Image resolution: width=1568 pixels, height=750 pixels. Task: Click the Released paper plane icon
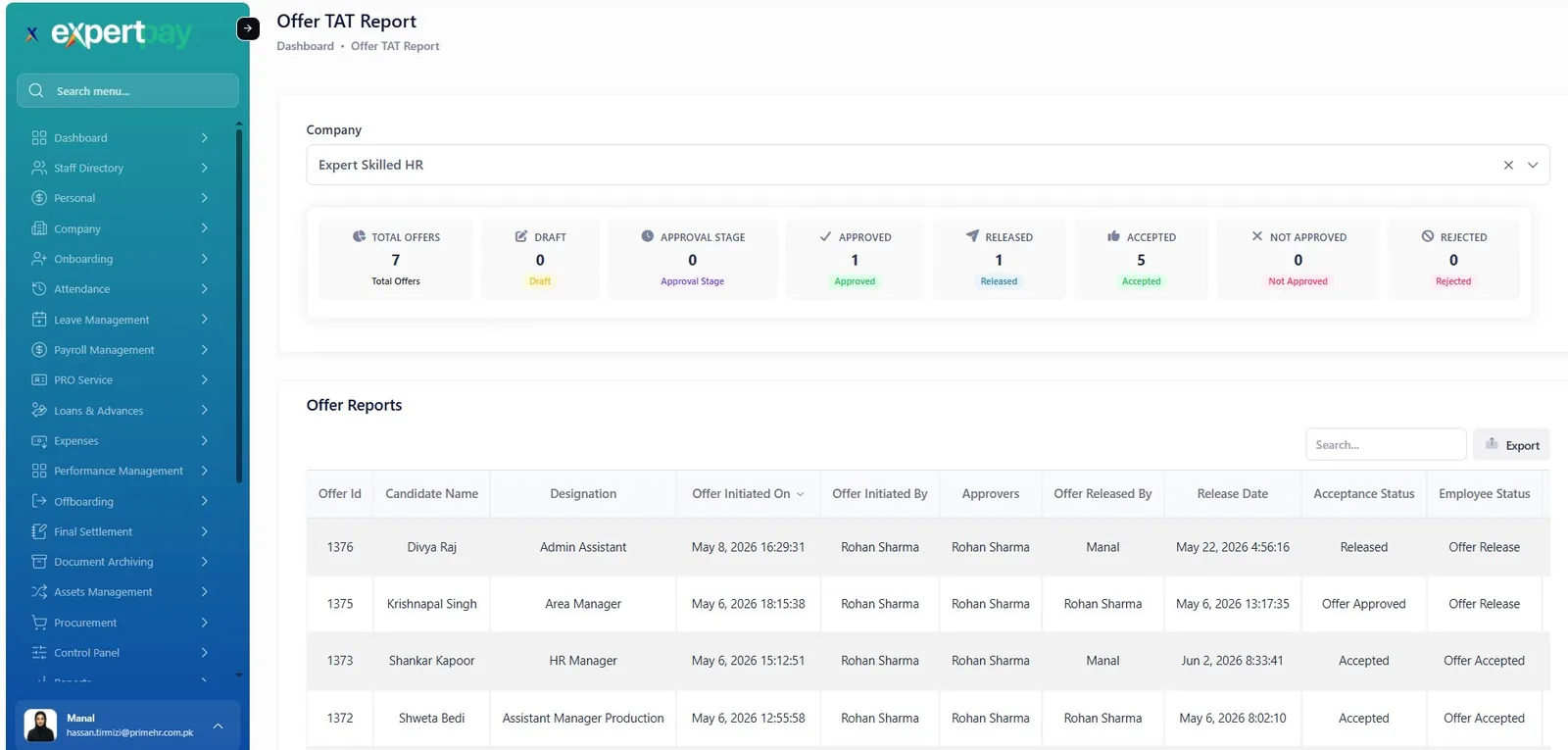(x=972, y=236)
